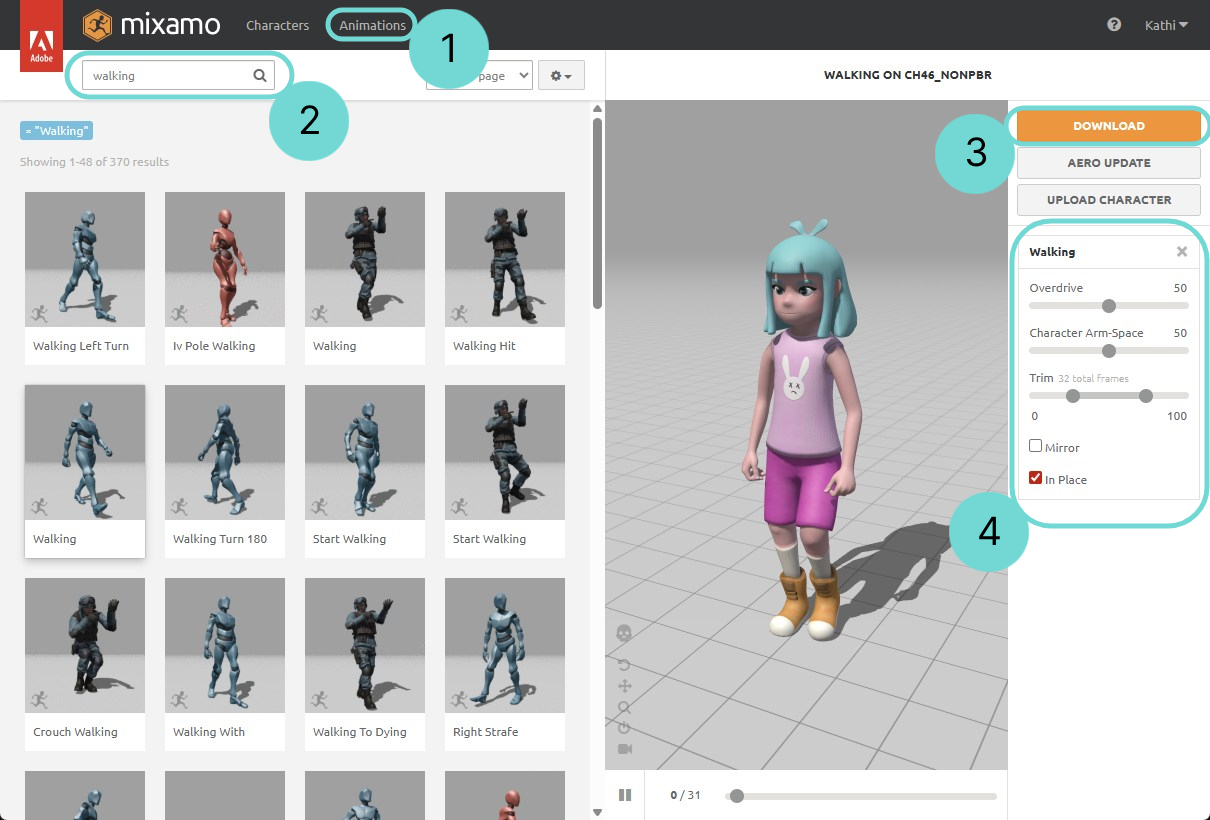Expand the gear settings dropdown
The width and height of the screenshot is (1210, 820).
click(x=561, y=75)
